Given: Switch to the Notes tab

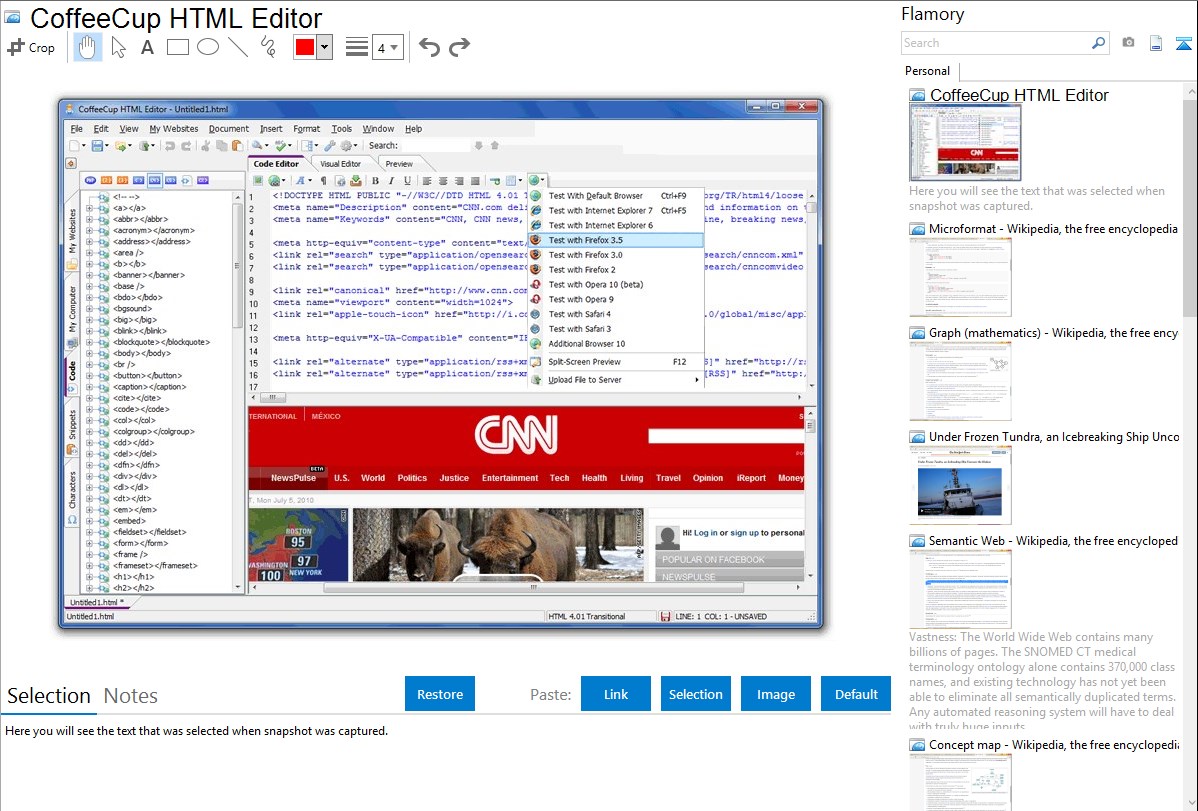Looking at the screenshot, I should click(x=131, y=696).
